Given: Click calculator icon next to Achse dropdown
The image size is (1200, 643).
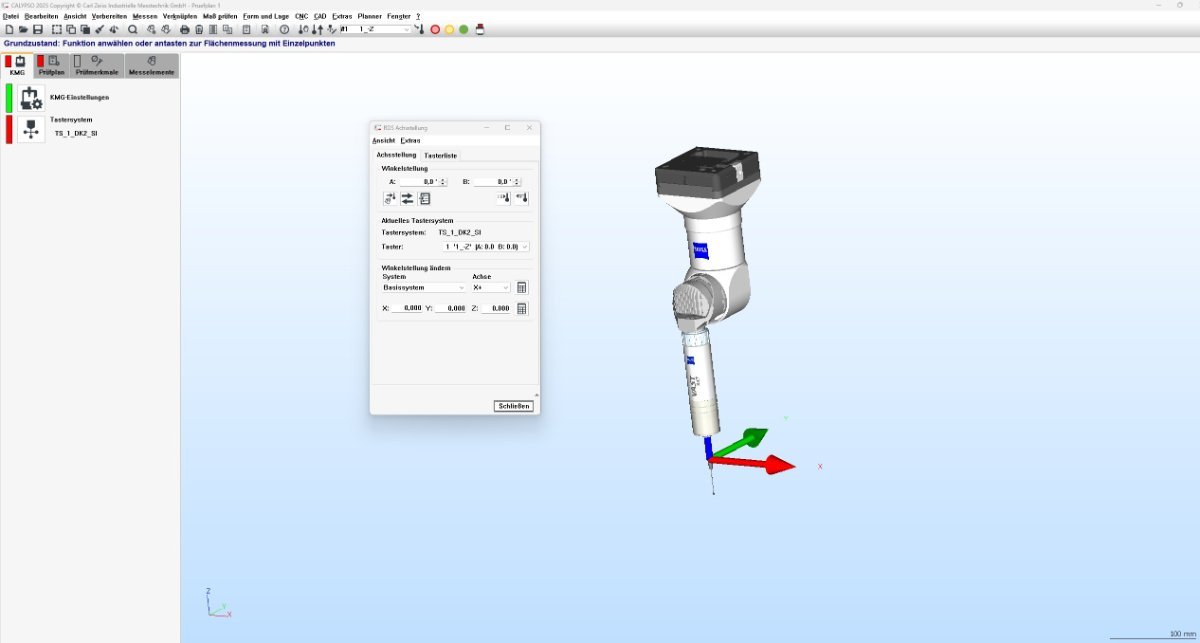Looking at the screenshot, I should pos(521,288).
